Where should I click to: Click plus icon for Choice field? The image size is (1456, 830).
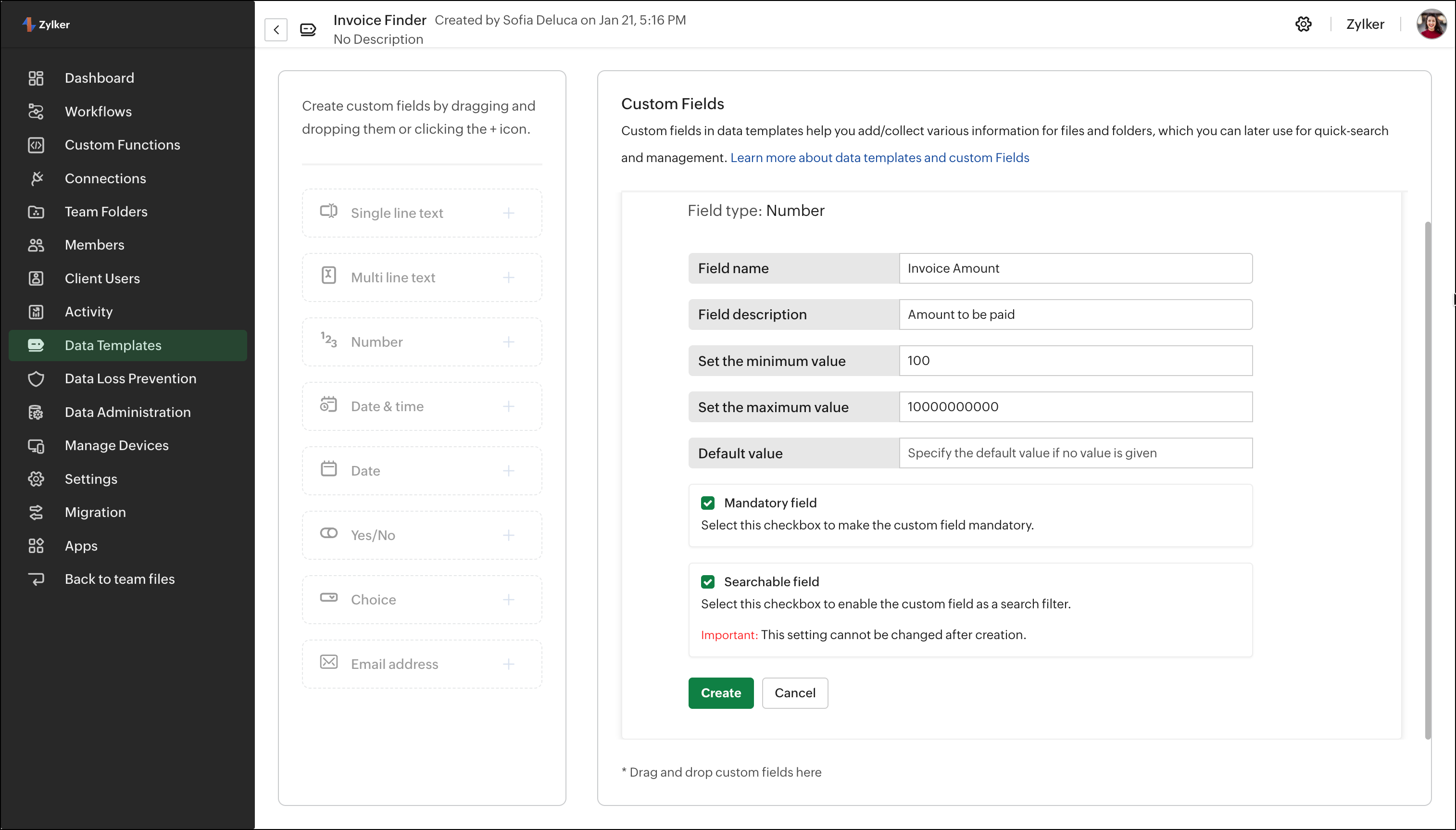coord(508,600)
